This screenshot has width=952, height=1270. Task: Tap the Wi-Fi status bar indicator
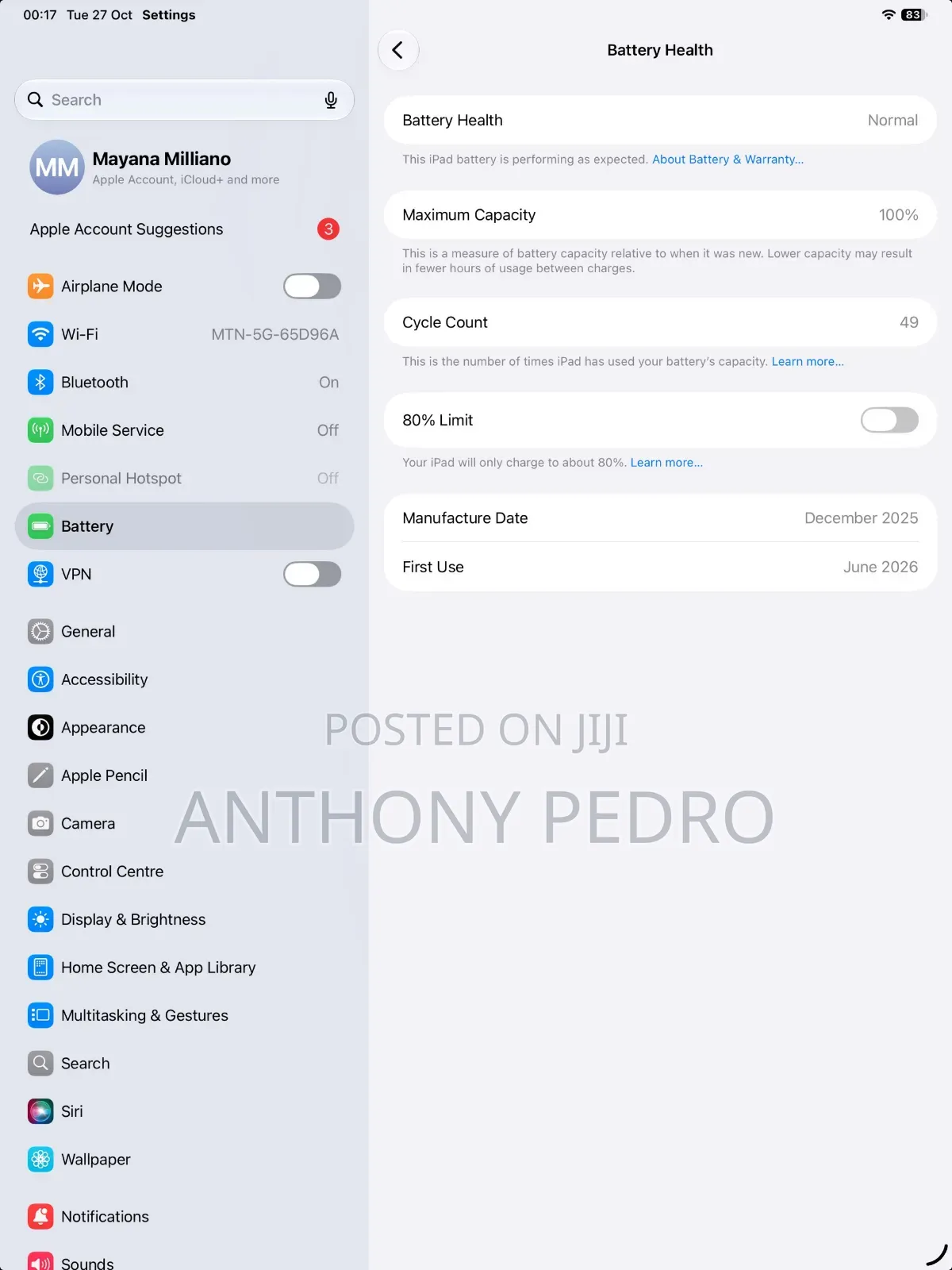point(889,15)
